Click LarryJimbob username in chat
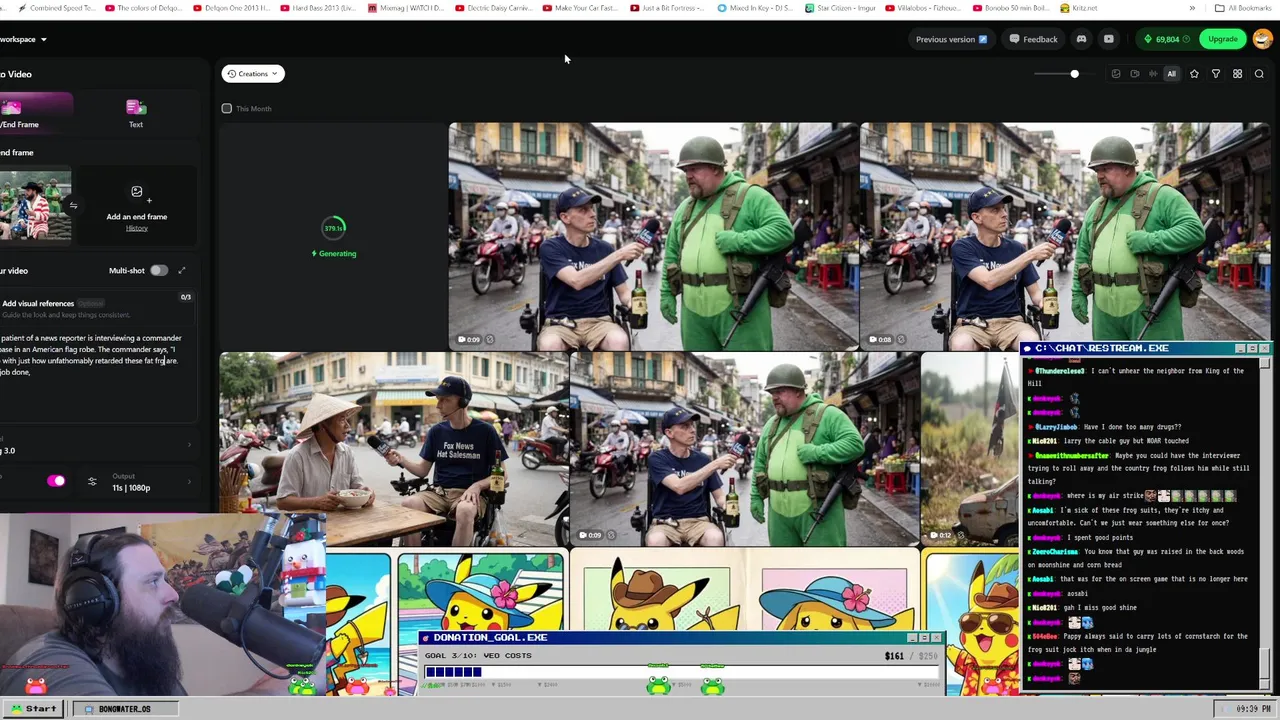 [1059, 427]
